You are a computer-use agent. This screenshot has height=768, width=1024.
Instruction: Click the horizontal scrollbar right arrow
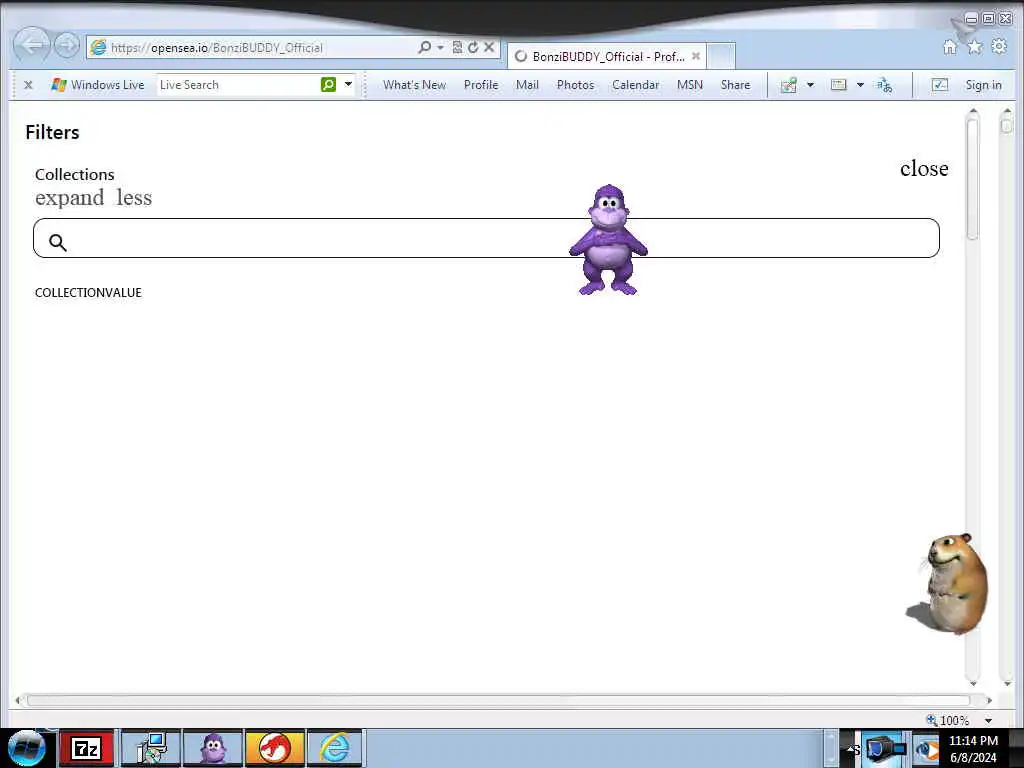click(x=989, y=700)
